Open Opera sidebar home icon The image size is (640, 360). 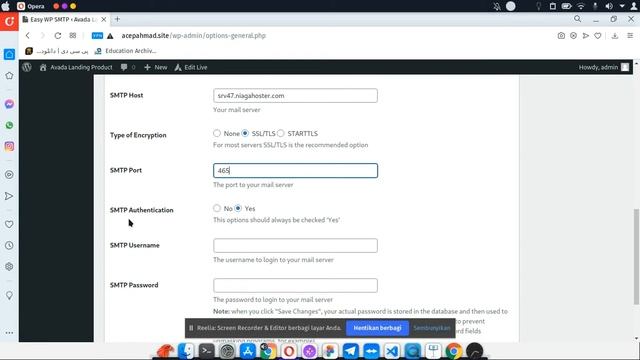click(x=9, y=54)
